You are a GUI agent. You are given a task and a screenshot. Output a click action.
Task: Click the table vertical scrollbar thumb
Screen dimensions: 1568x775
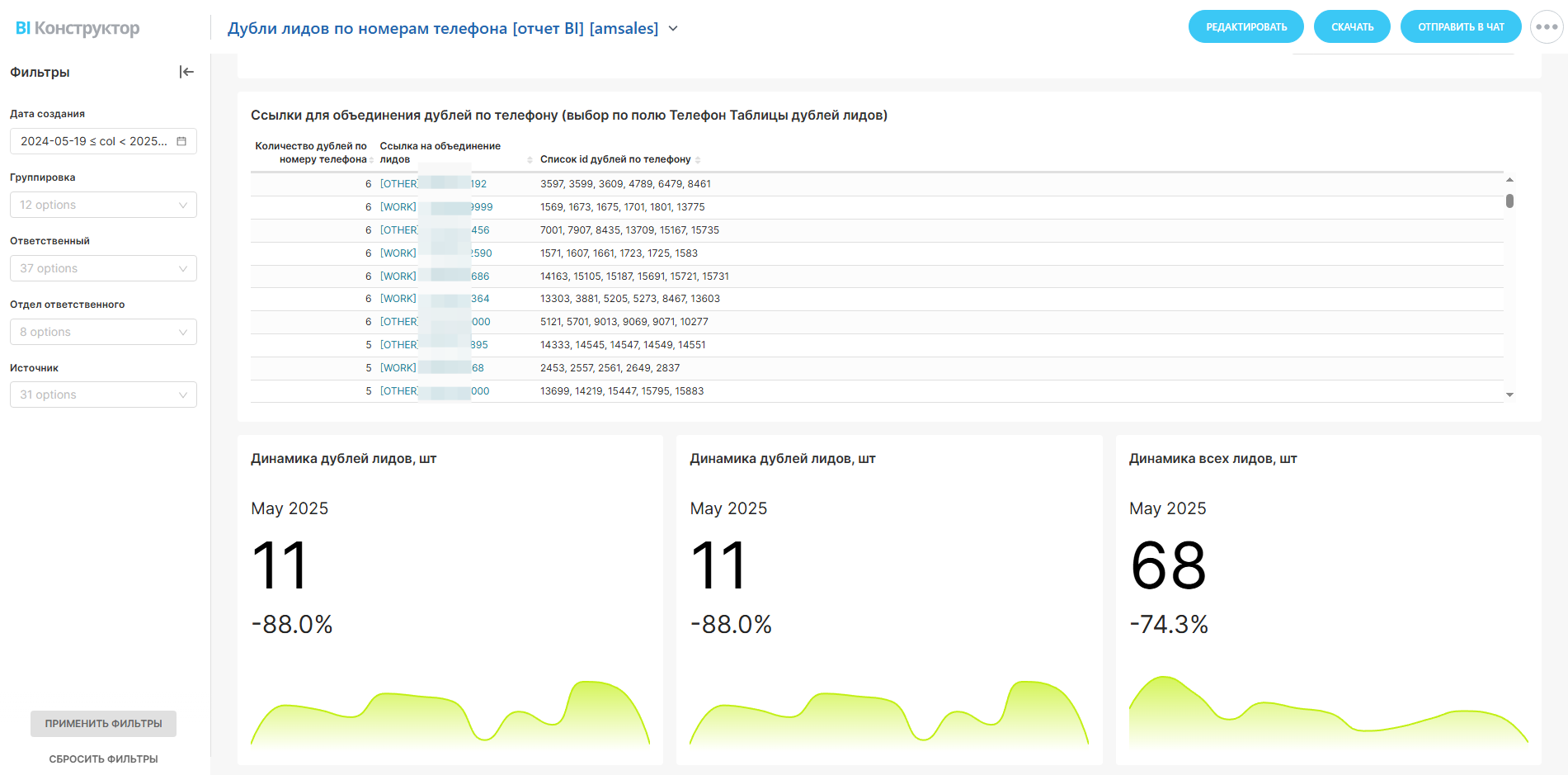click(x=1509, y=201)
